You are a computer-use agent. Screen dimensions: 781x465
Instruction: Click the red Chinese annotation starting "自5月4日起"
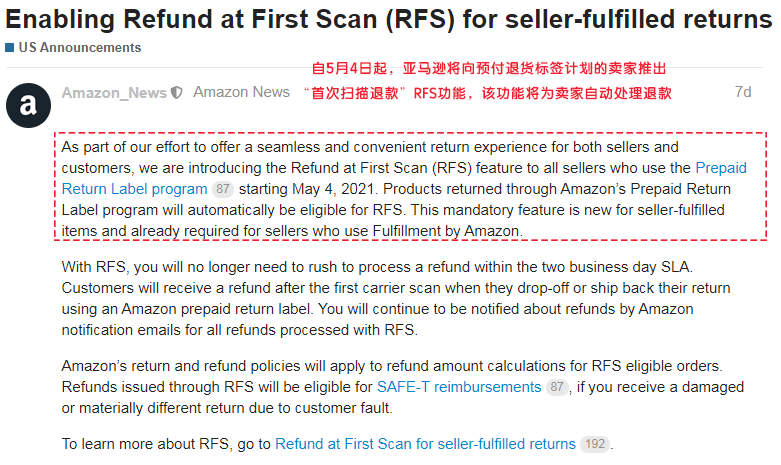[489, 69]
